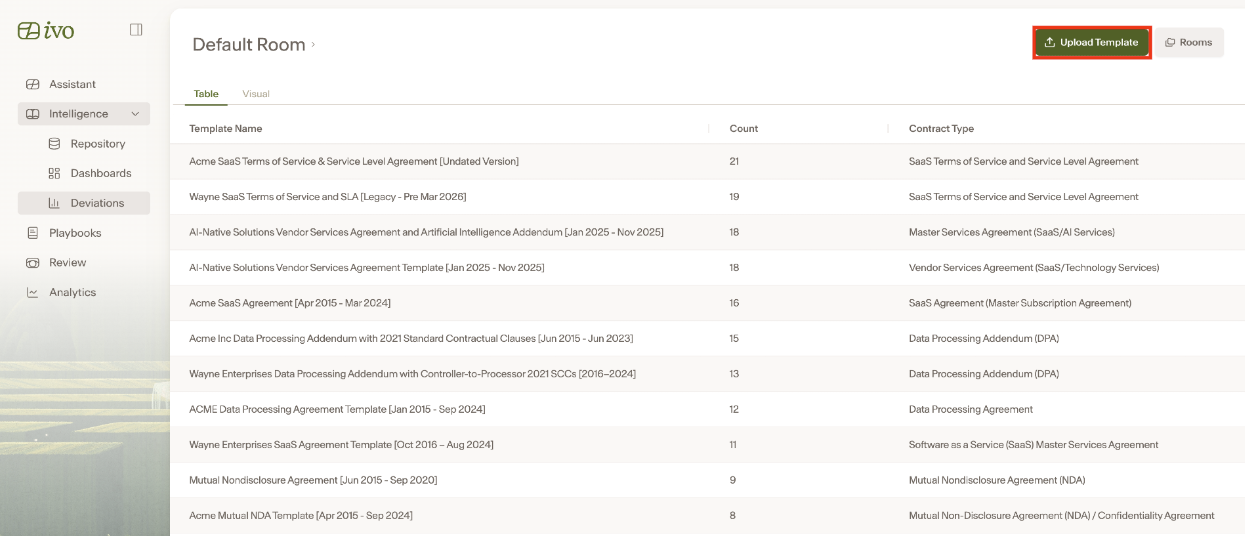Click the upload icon in Upload Template
The height and width of the screenshot is (536, 1245).
(x=1050, y=42)
